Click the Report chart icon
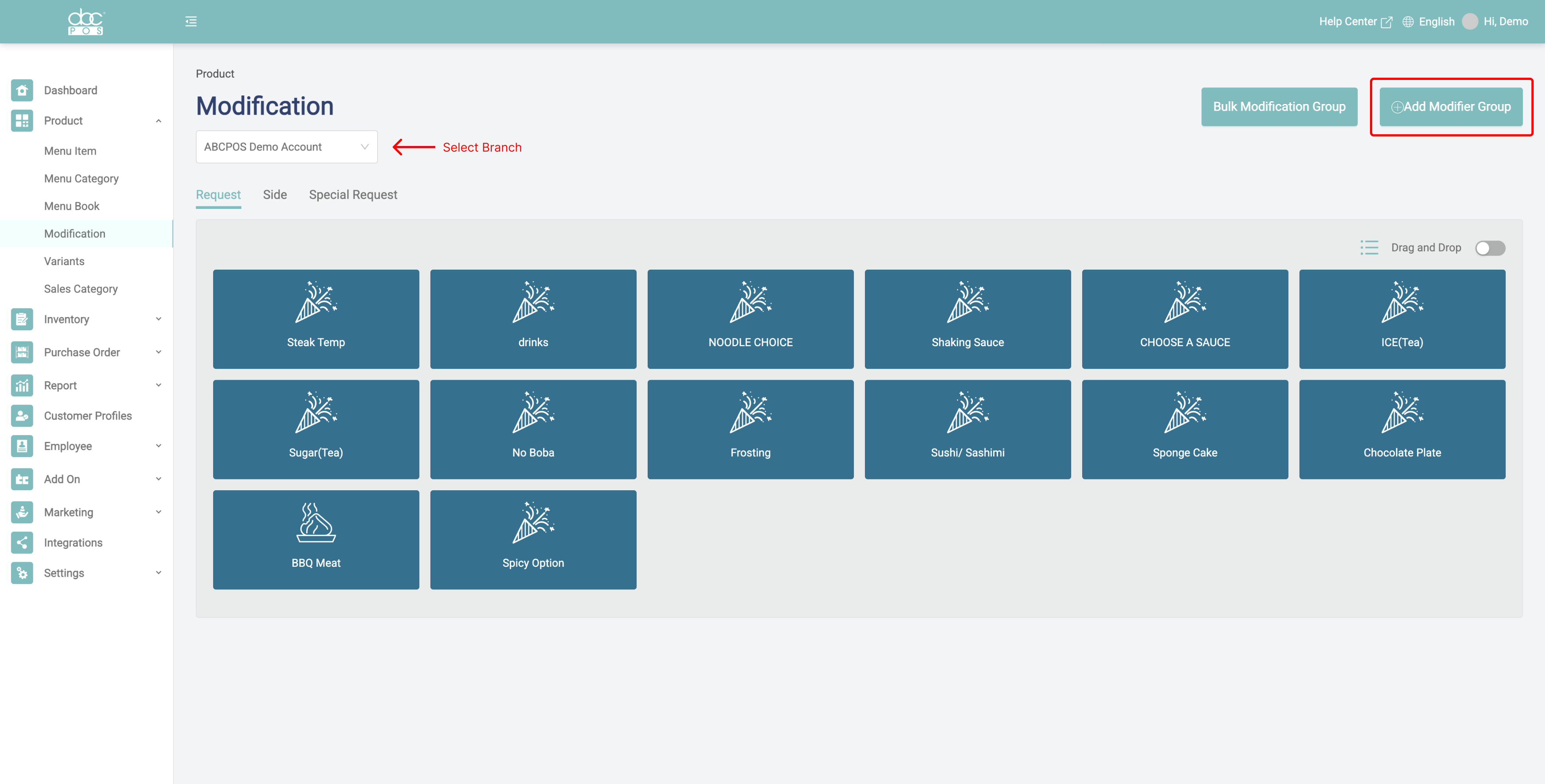1545x784 pixels. coord(22,385)
